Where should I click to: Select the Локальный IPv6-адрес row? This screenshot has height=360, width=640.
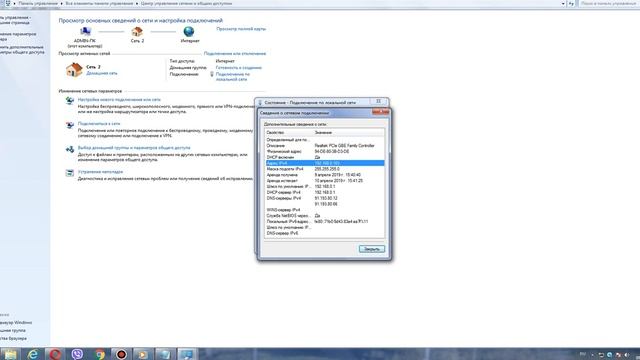(324, 222)
